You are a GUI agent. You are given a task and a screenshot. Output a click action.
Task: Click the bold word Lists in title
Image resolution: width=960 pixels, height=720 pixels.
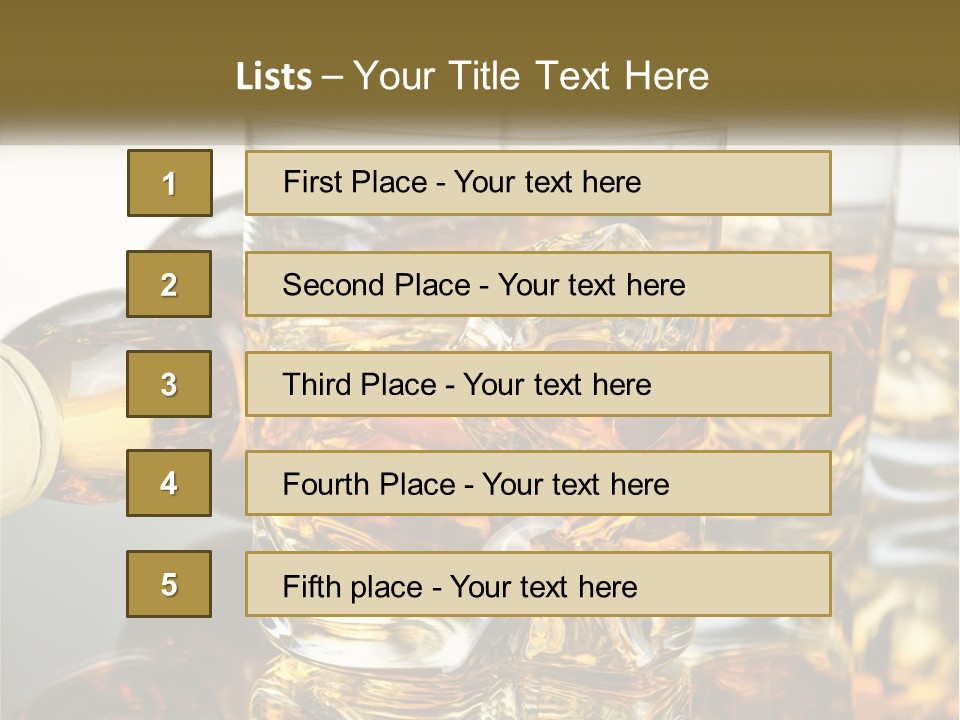[274, 76]
